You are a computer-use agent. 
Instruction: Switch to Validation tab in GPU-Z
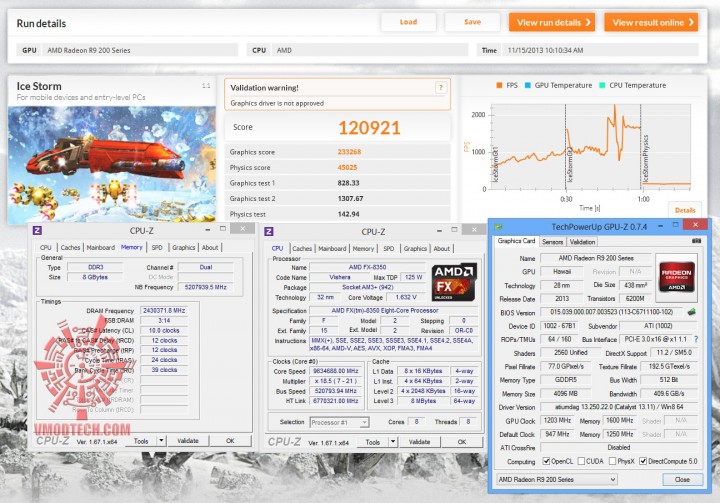582,242
